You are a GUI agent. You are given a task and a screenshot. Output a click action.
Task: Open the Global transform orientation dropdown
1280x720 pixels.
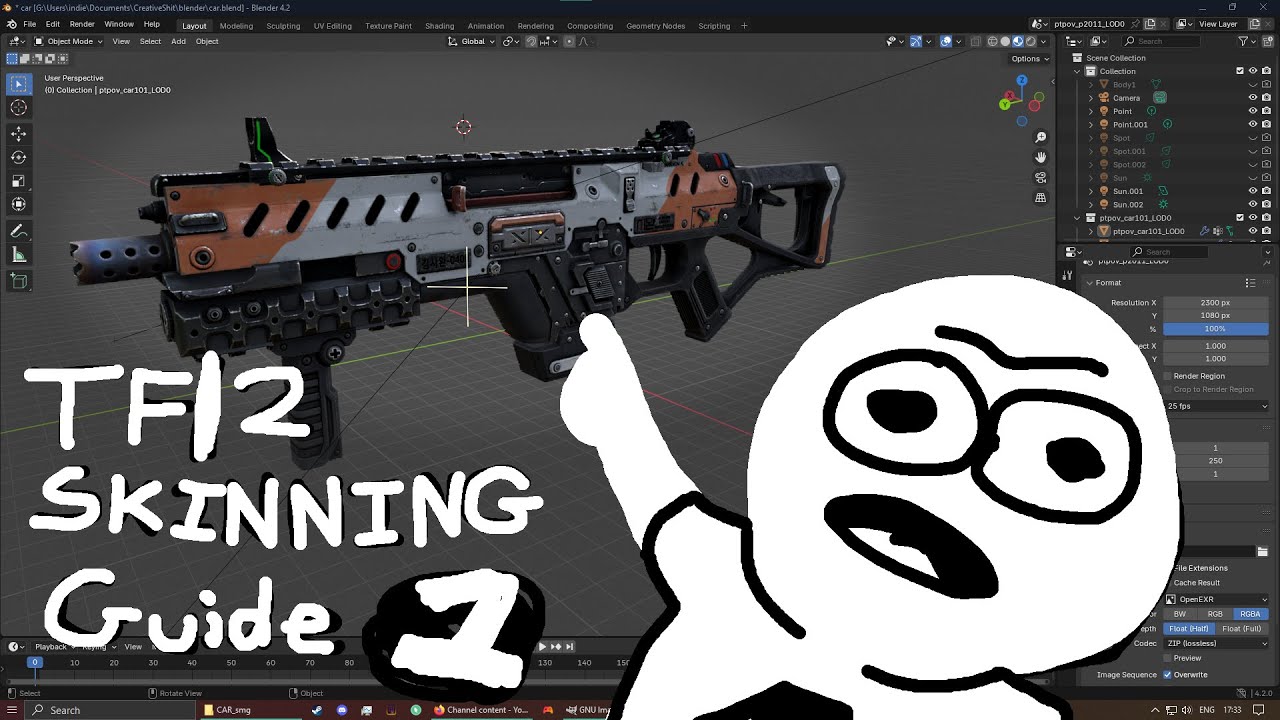pyautogui.click(x=471, y=41)
